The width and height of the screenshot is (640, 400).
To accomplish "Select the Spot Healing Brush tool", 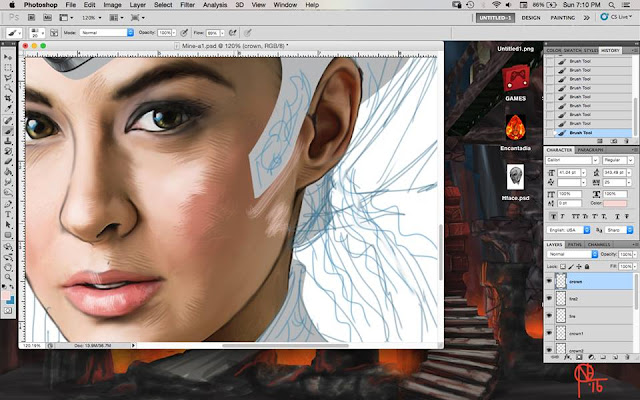I will (x=8, y=120).
